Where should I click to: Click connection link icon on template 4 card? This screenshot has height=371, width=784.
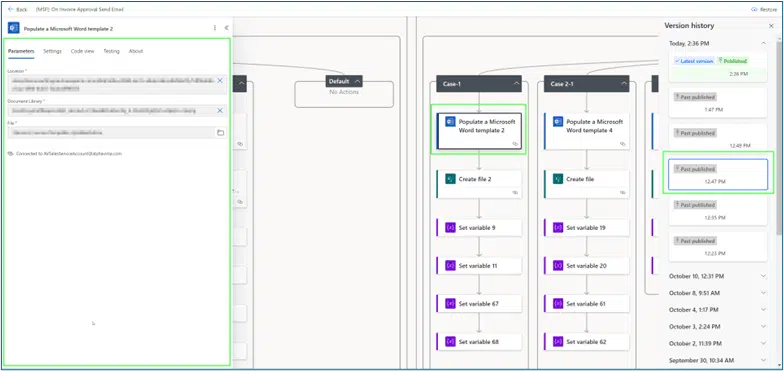point(622,144)
